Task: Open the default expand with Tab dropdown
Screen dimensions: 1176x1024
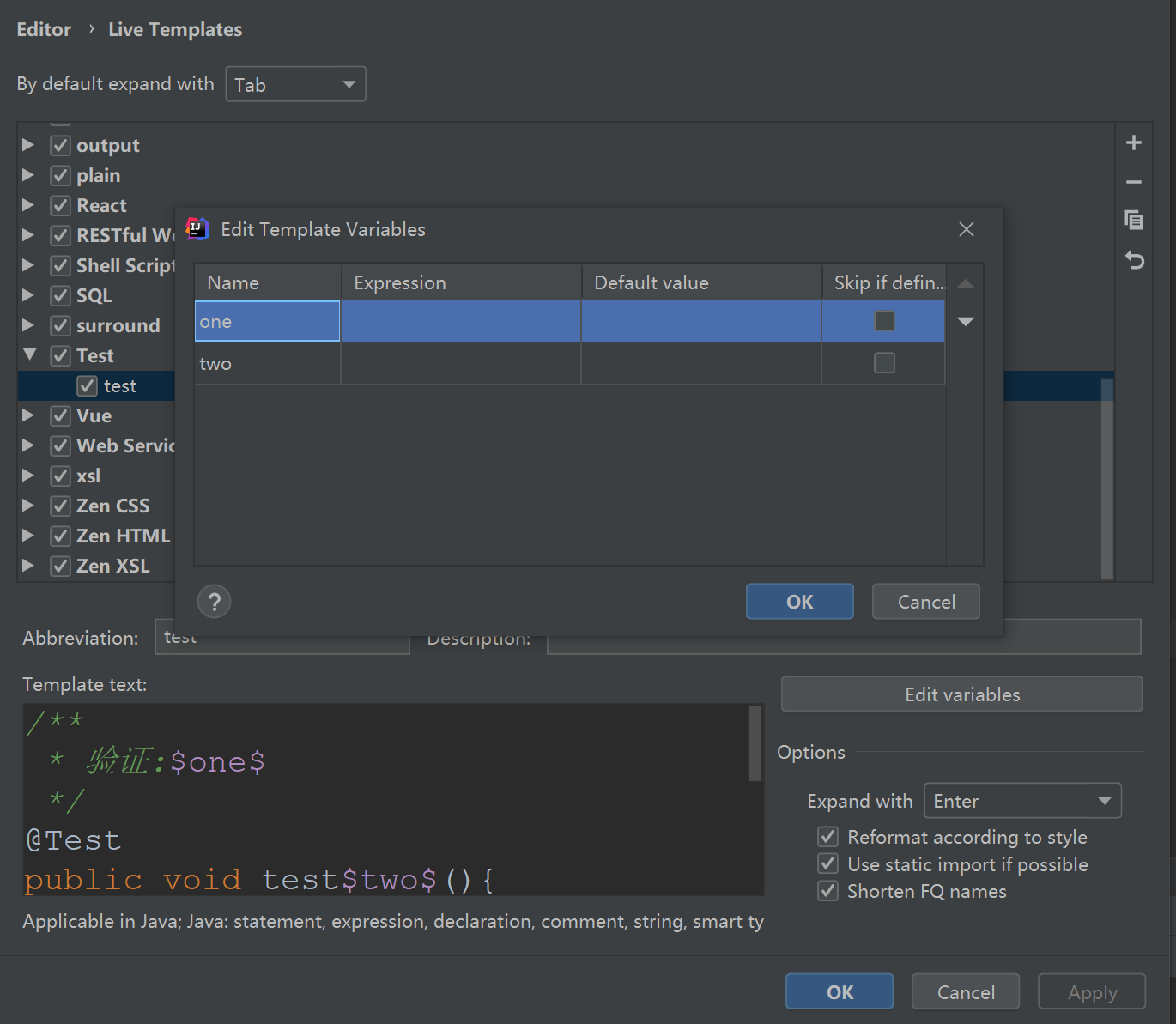Action: coord(295,84)
